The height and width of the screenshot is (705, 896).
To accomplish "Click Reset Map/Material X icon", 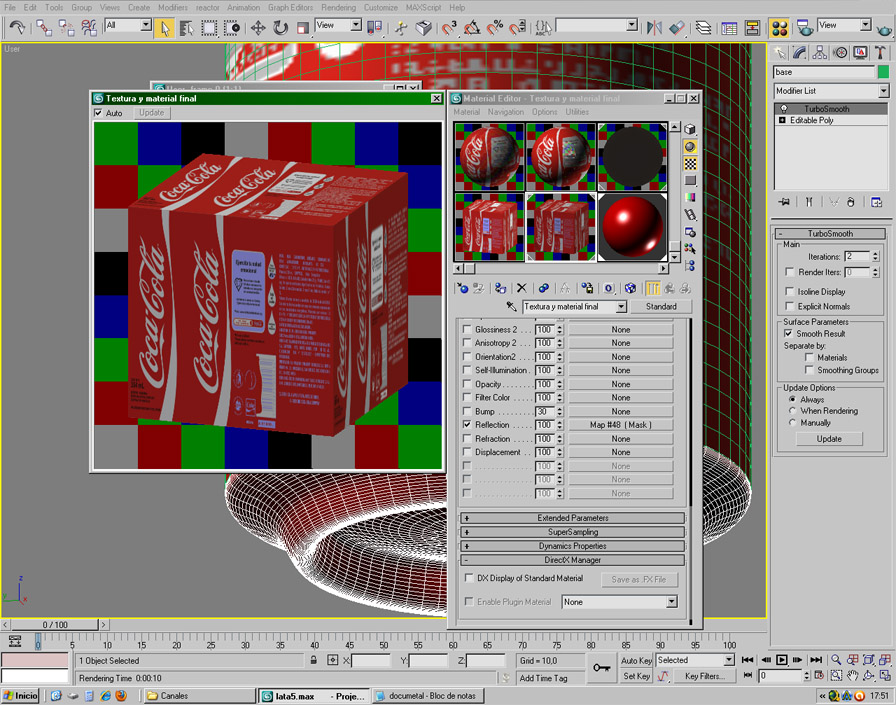I will point(521,289).
